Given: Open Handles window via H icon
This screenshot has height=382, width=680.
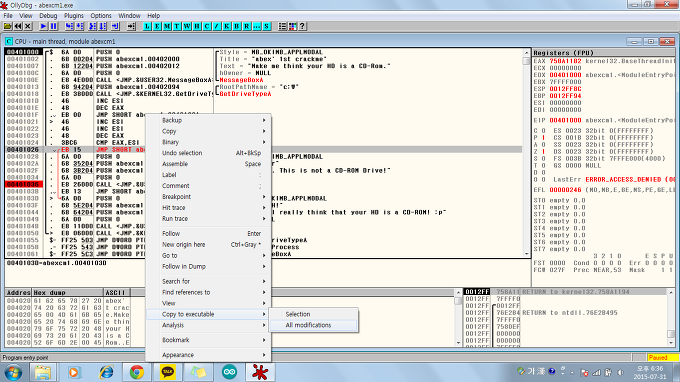Looking at the screenshot, I should pyautogui.click(x=197, y=26).
